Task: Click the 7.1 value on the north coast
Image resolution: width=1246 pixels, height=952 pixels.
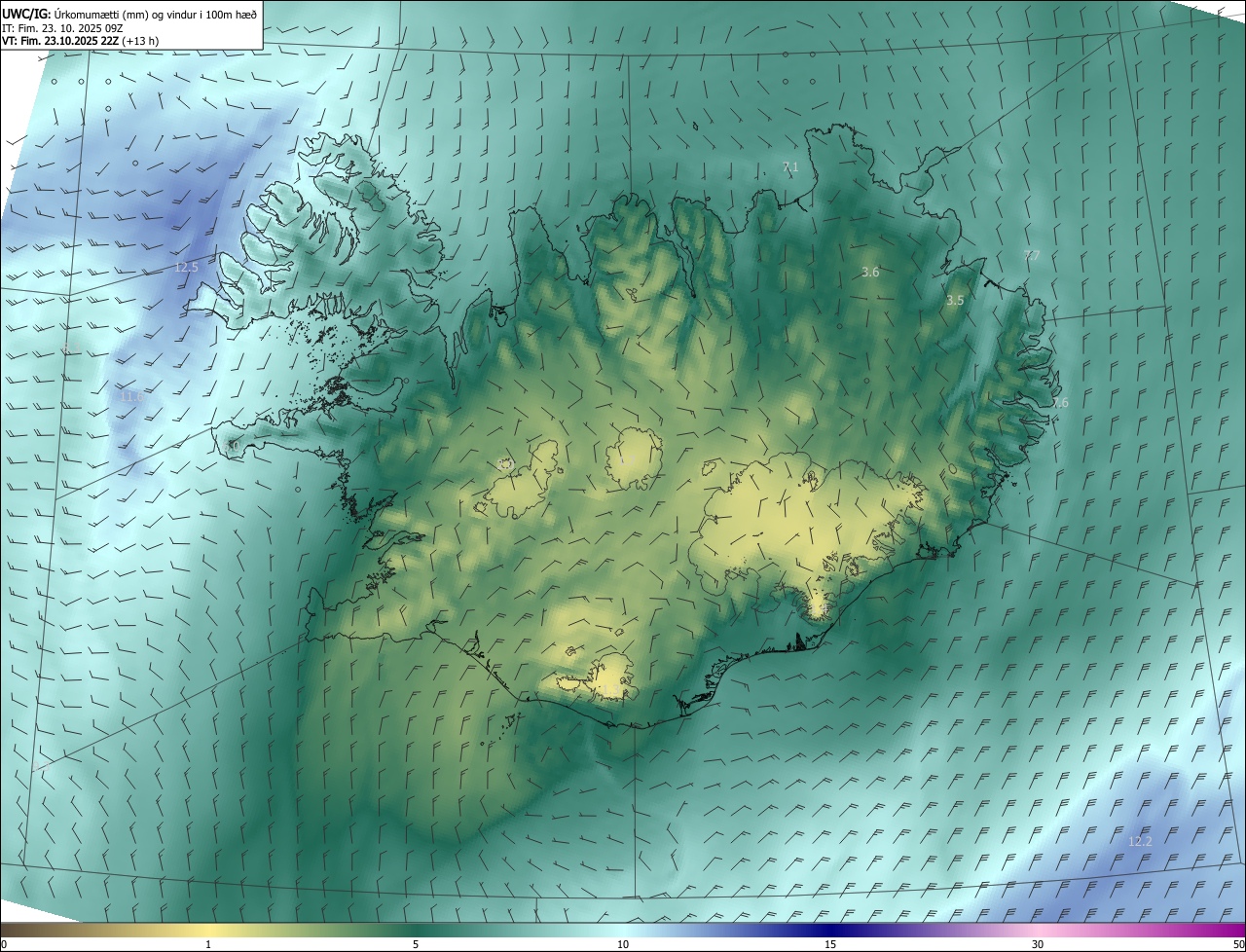Action: tap(790, 167)
